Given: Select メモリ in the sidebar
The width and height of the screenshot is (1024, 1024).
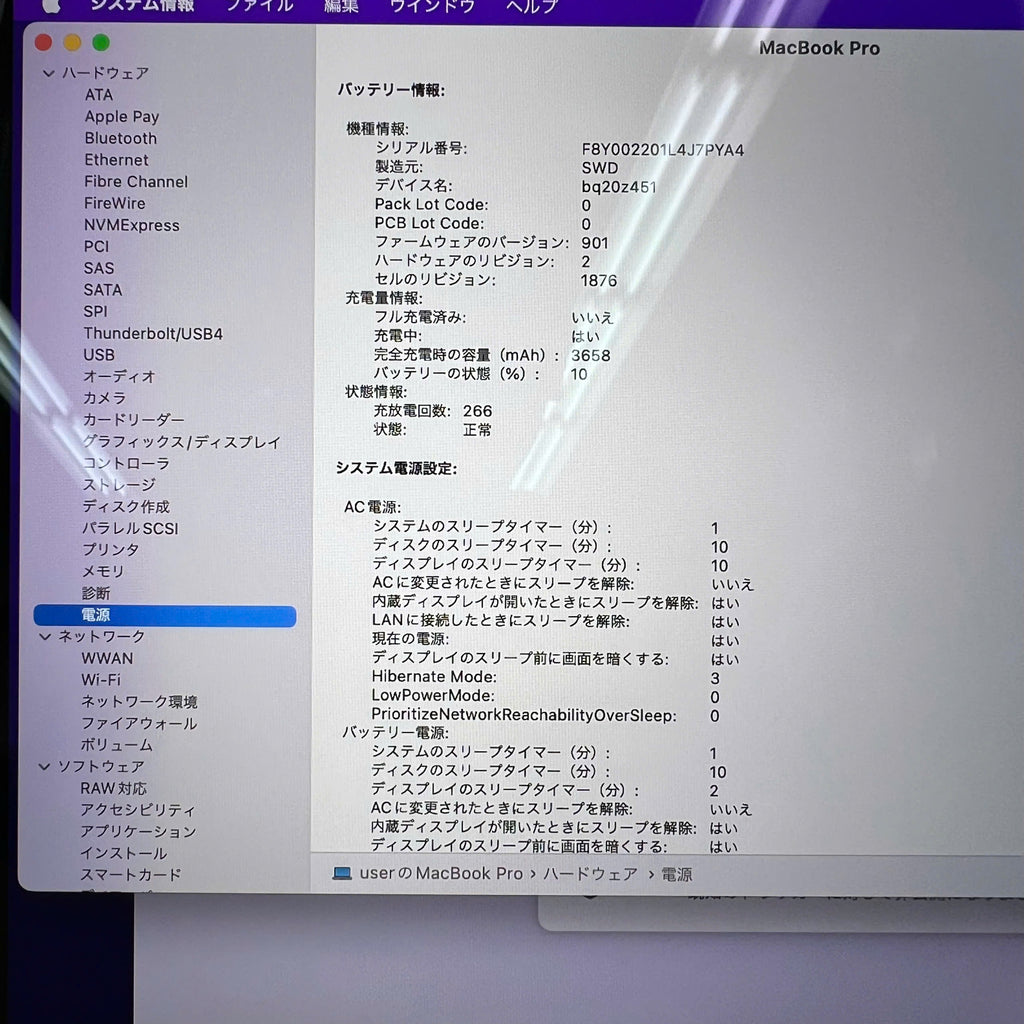Looking at the screenshot, I should pos(103,571).
